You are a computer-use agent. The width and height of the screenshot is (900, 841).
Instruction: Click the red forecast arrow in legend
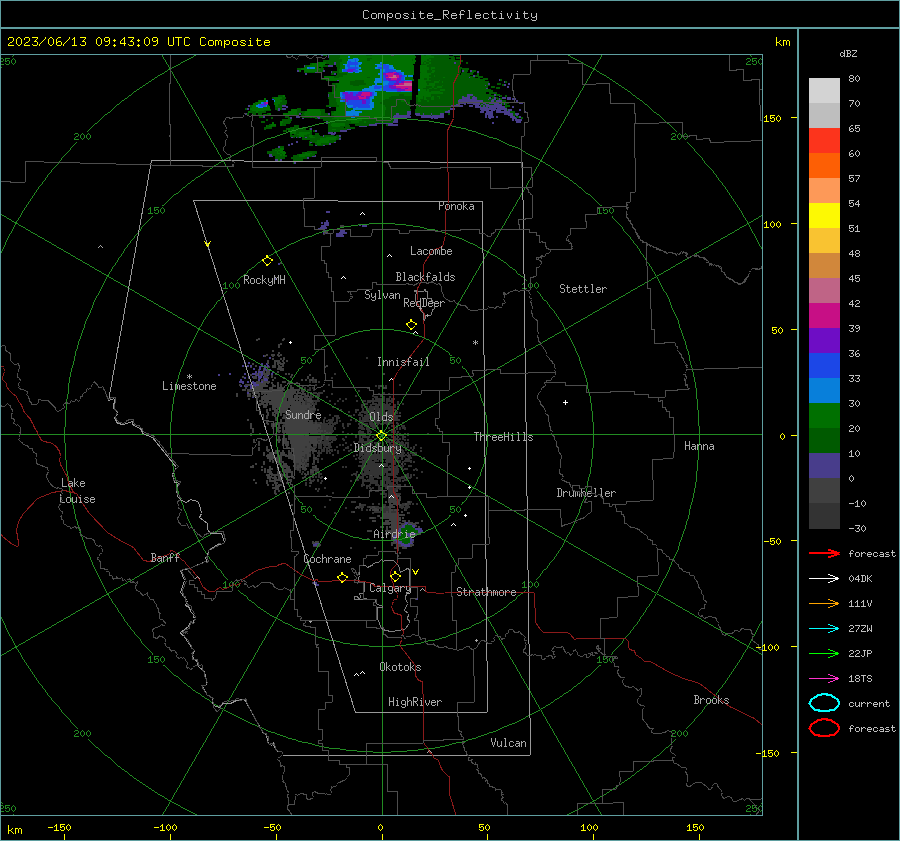coord(824,553)
